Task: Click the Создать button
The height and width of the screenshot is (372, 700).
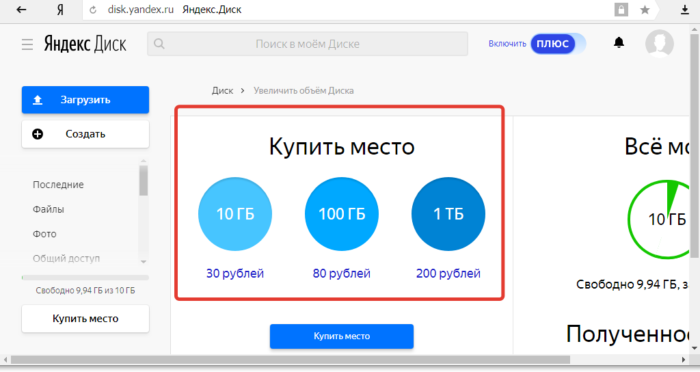Action: click(x=85, y=134)
